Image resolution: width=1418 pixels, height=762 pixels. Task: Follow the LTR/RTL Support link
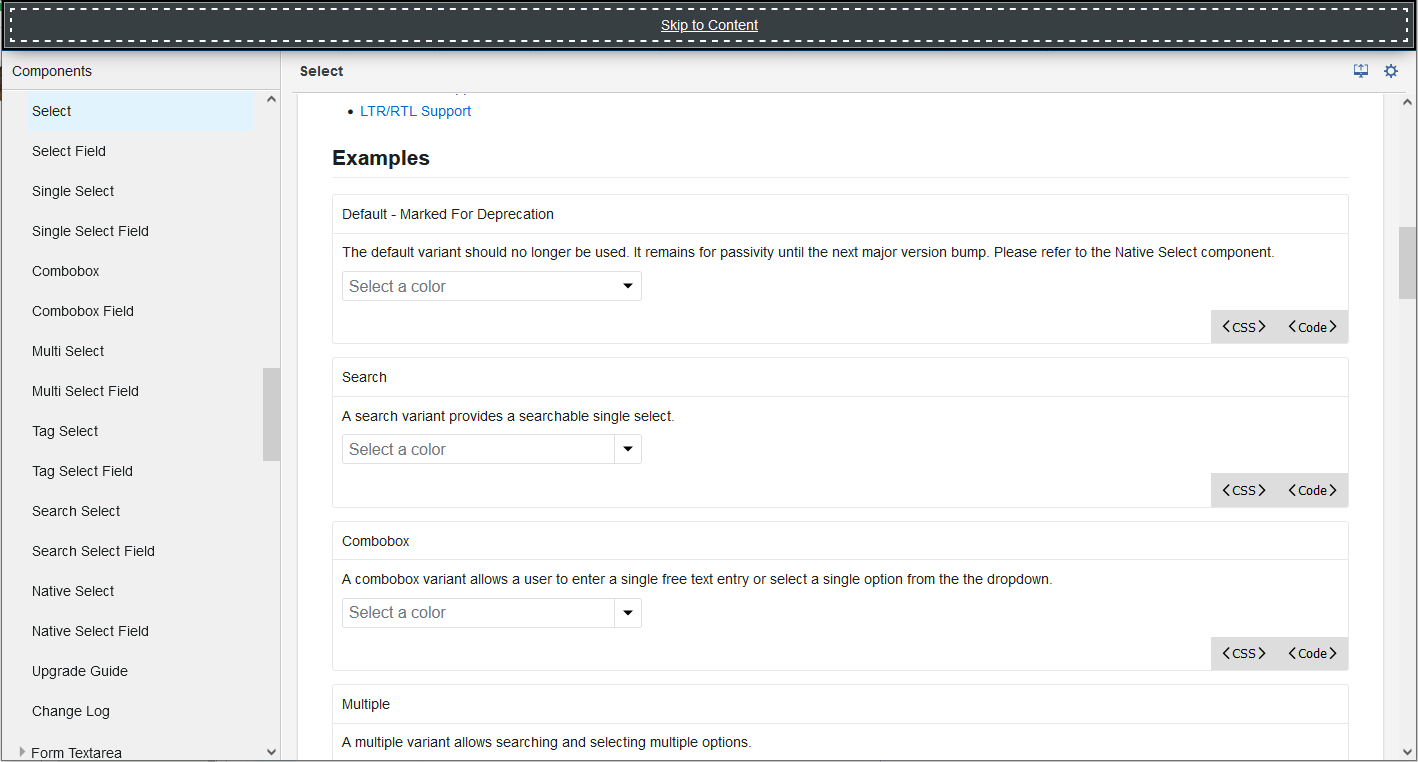(x=415, y=110)
